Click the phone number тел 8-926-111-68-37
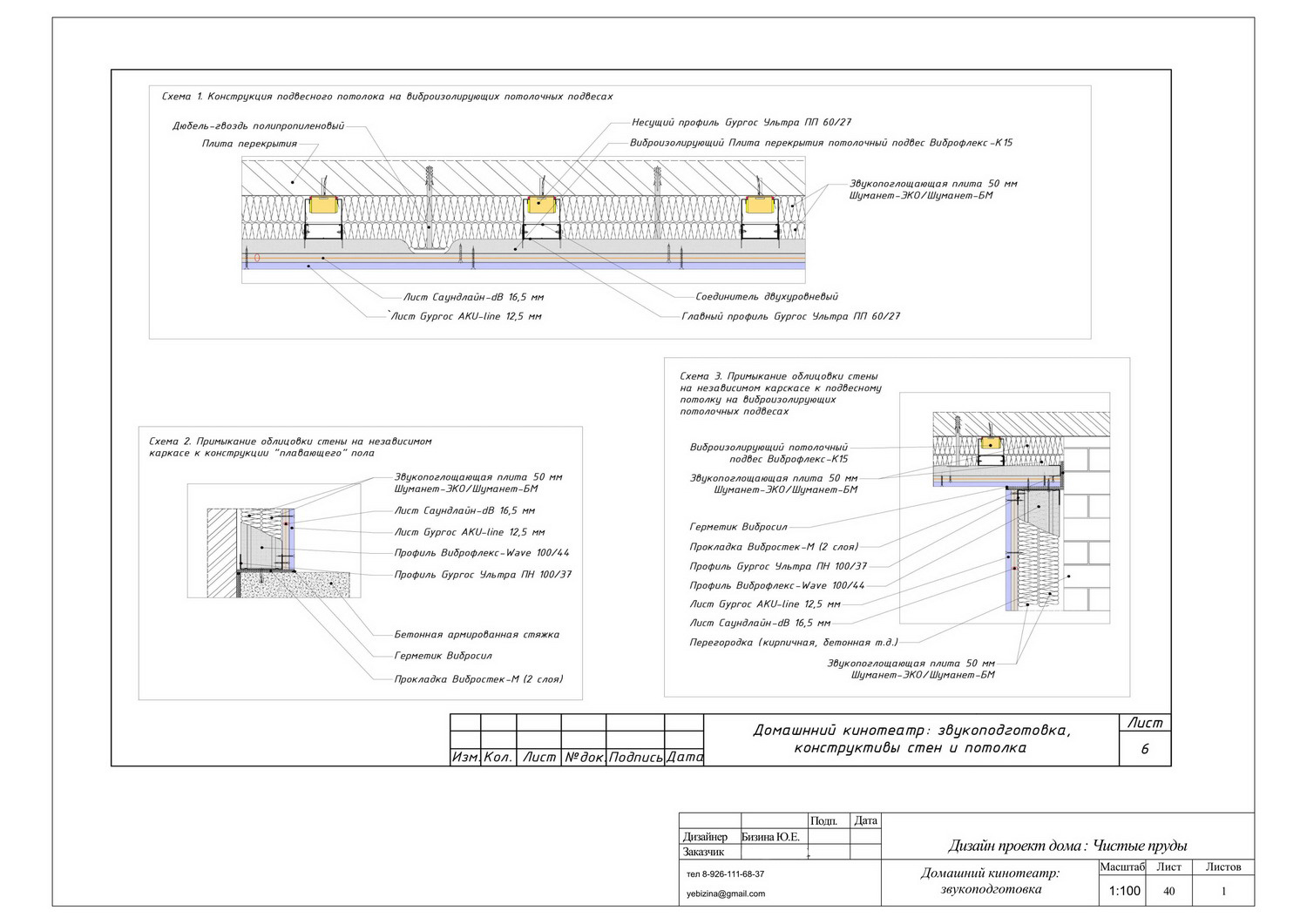This screenshot has height=924, width=1307. (726, 873)
